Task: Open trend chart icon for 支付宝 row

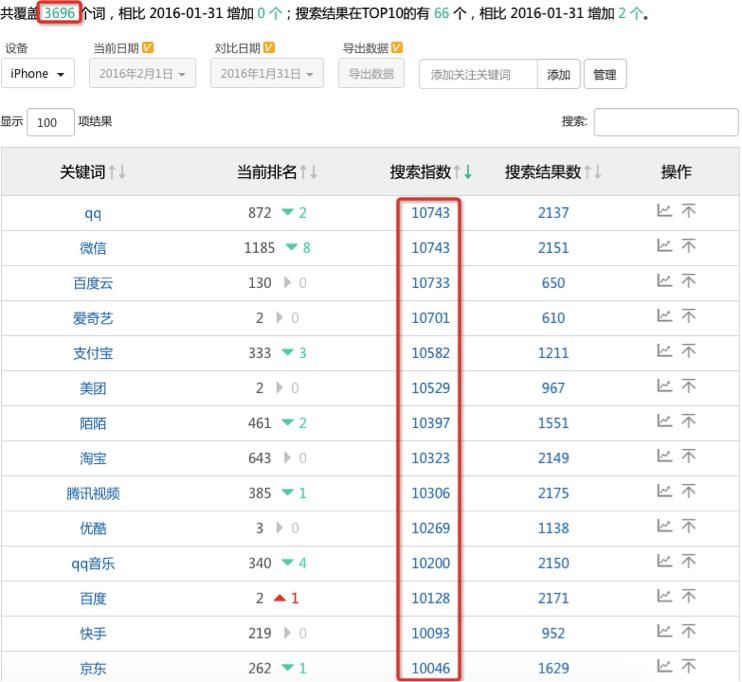Action: coord(664,351)
